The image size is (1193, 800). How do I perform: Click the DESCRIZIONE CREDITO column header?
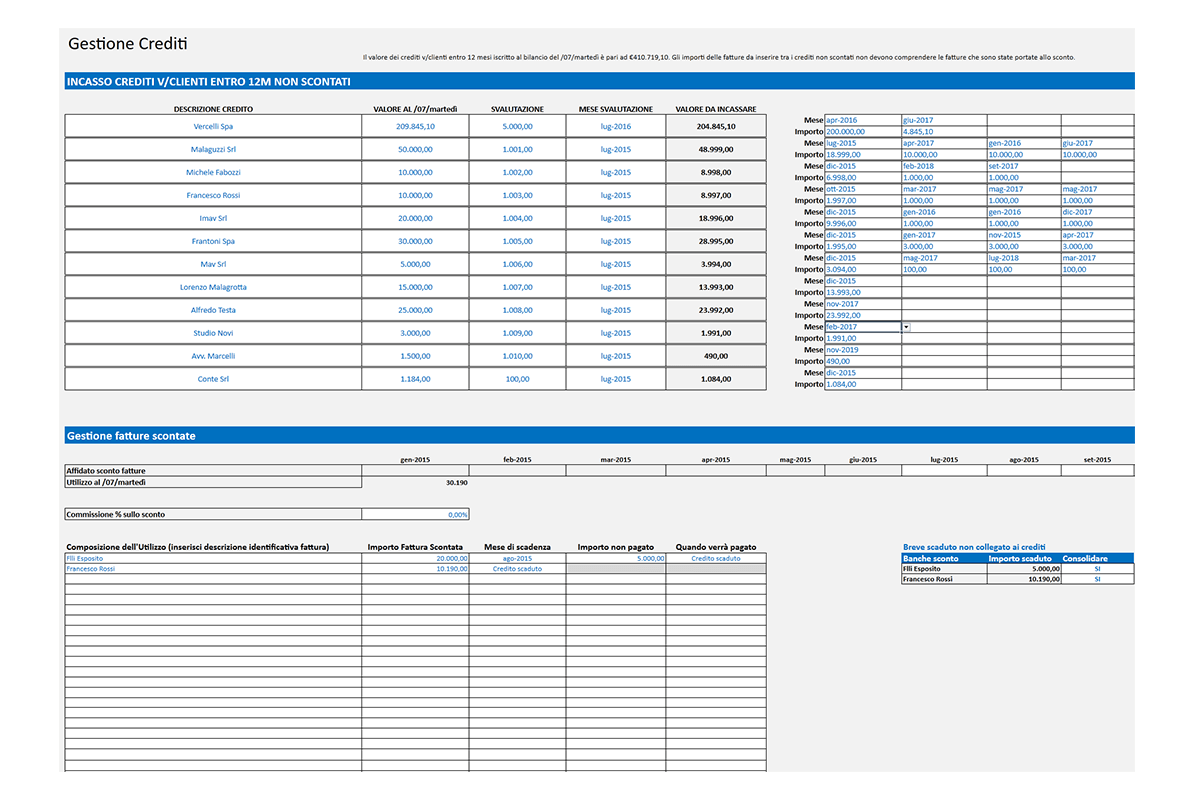click(x=213, y=109)
